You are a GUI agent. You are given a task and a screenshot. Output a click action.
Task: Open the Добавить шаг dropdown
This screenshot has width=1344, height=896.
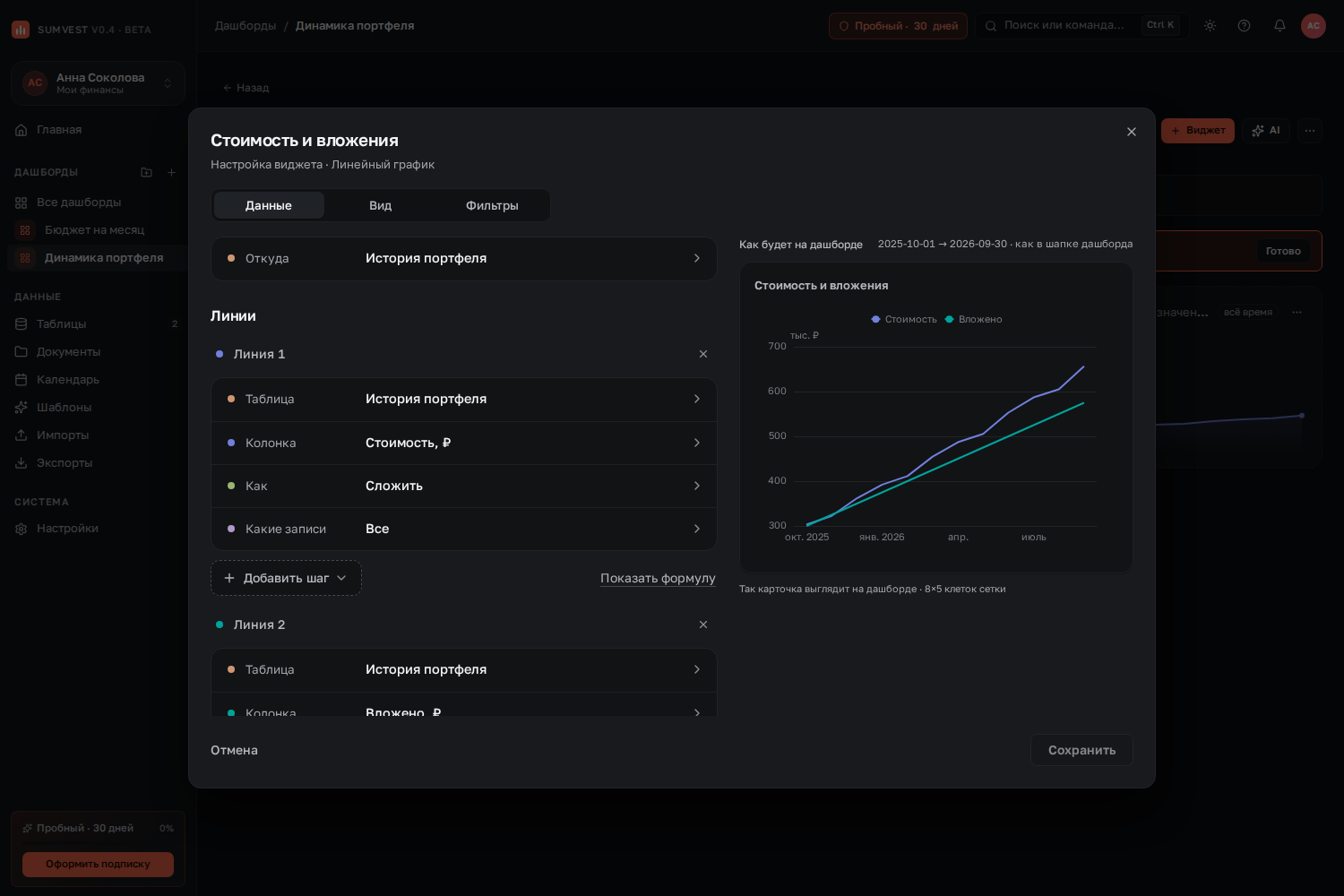(x=286, y=578)
